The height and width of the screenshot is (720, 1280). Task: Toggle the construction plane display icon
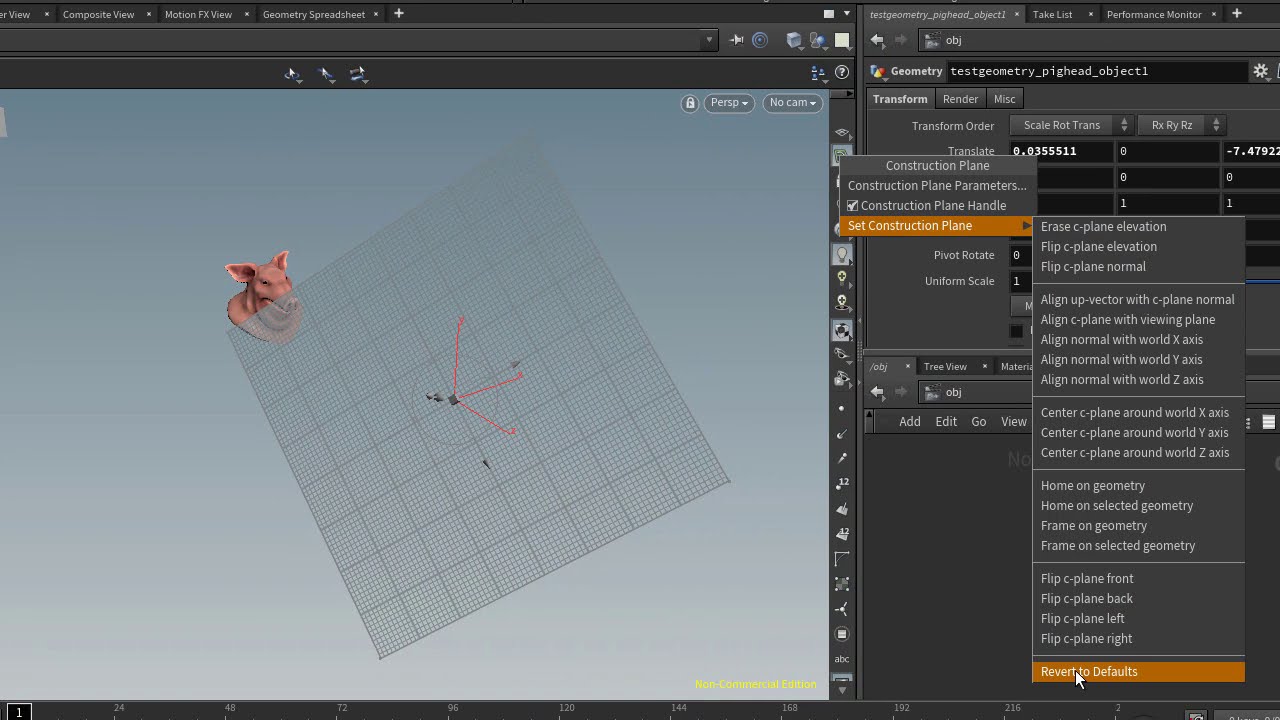[841, 156]
